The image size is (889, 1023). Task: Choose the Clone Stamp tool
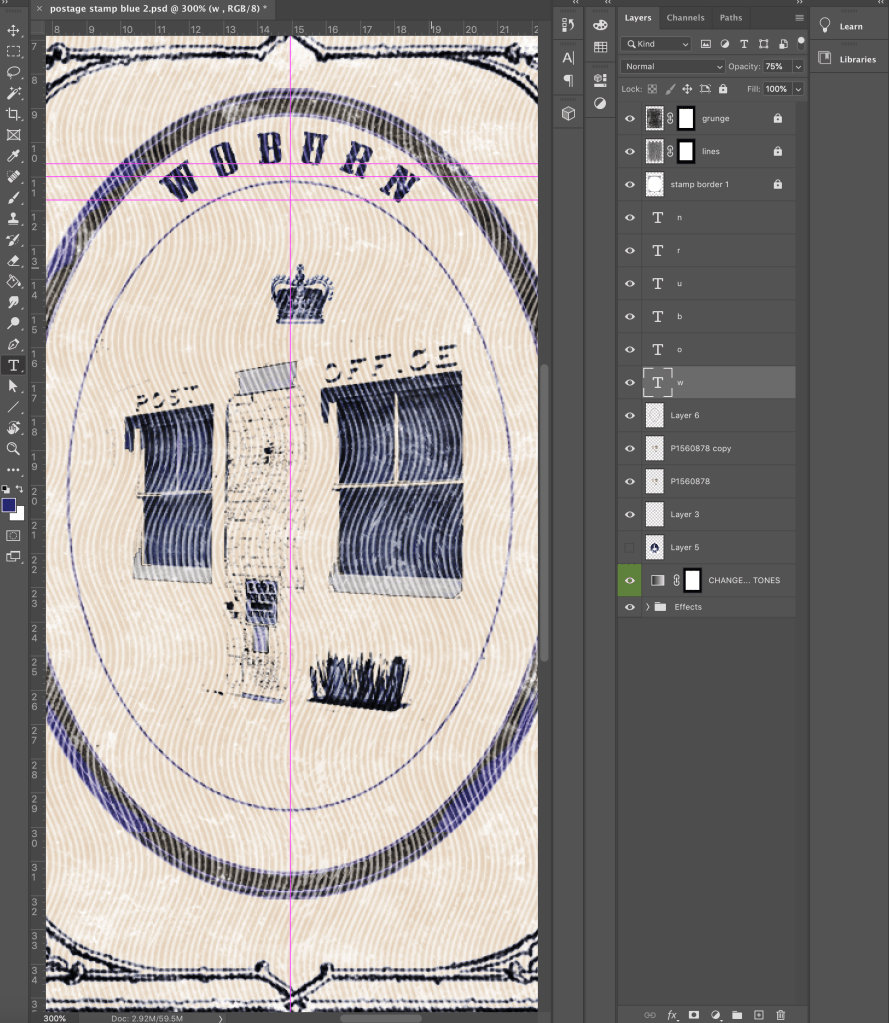(x=14, y=219)
